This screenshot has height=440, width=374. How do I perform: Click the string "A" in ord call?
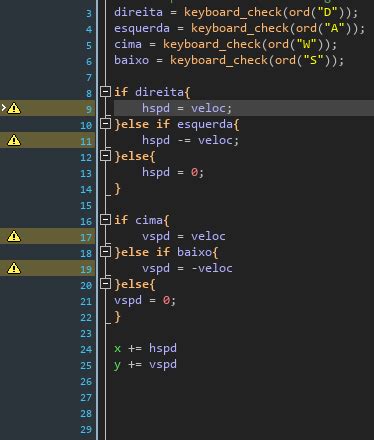click(x=335, y=28)
